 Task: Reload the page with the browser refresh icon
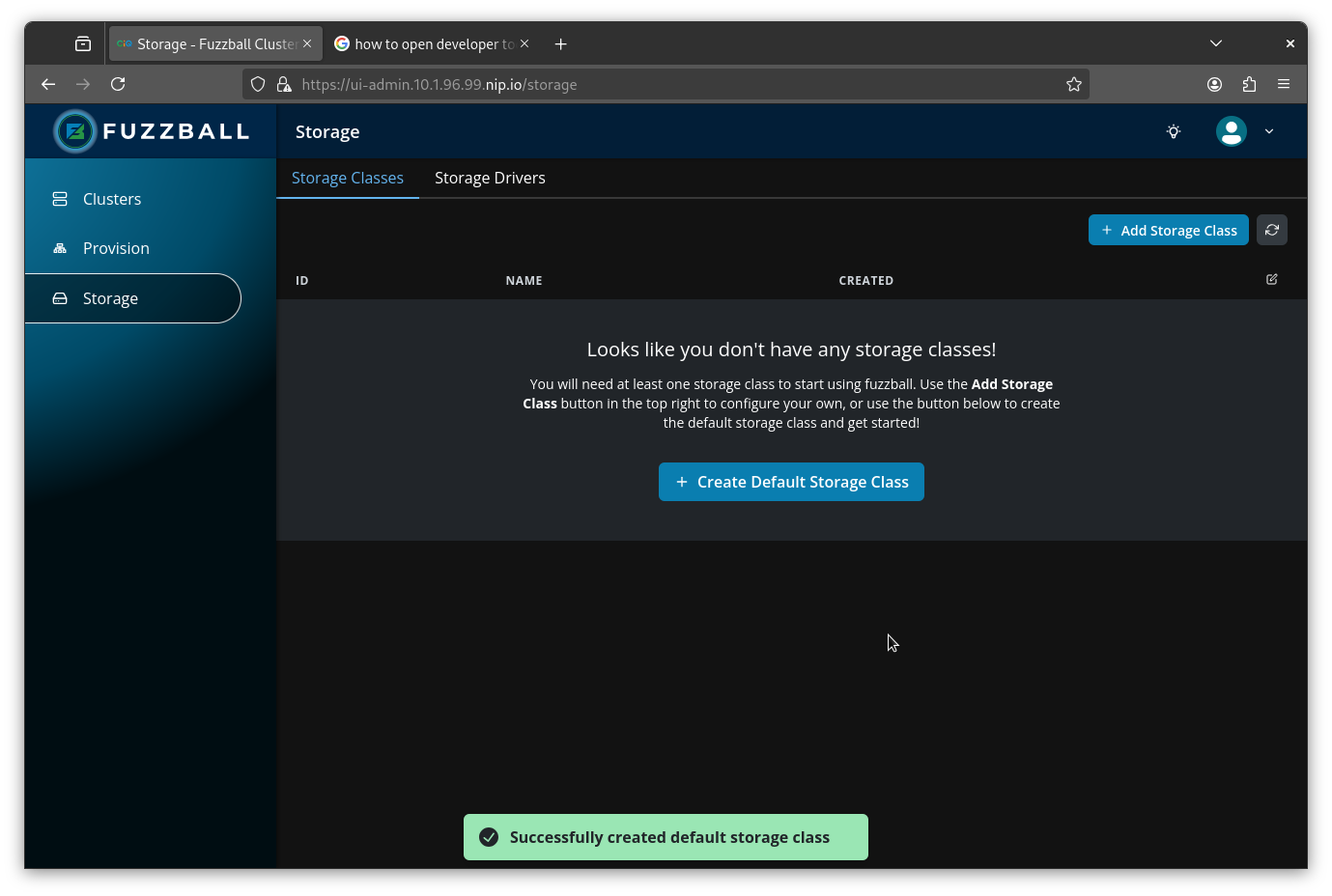coord(118,84)
